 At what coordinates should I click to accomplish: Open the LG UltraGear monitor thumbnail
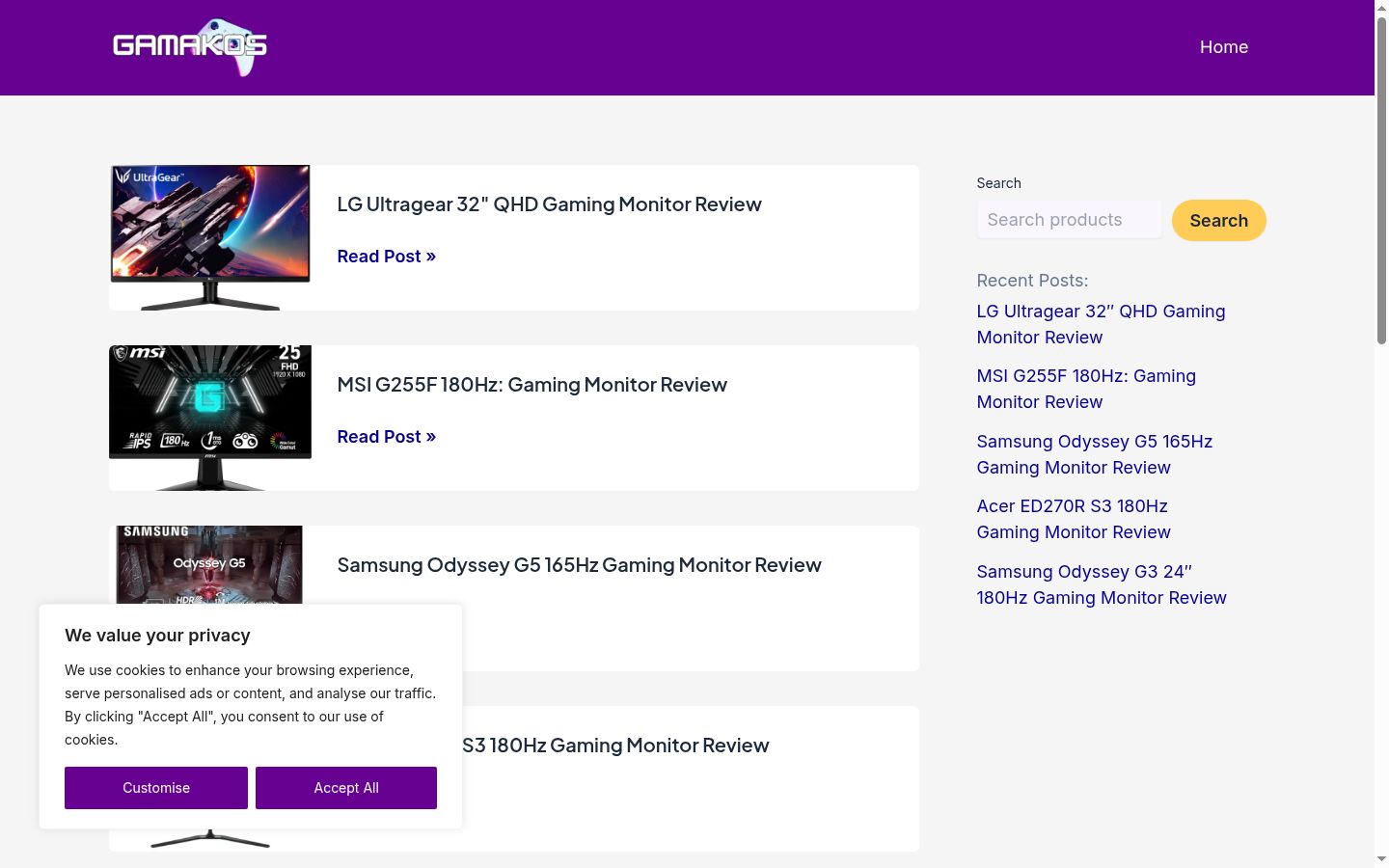click(x=210, y=237)
